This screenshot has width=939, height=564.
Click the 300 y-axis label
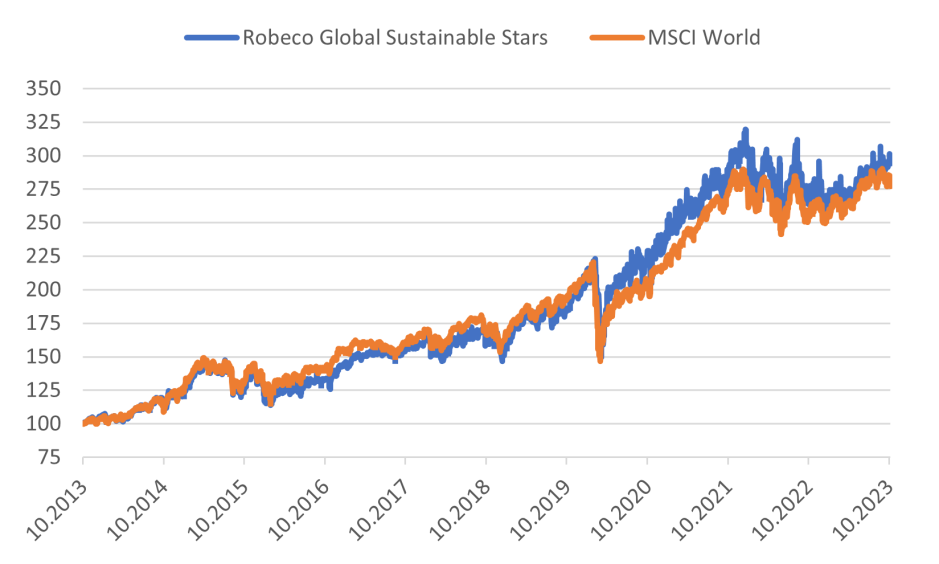tap(43, 156)
